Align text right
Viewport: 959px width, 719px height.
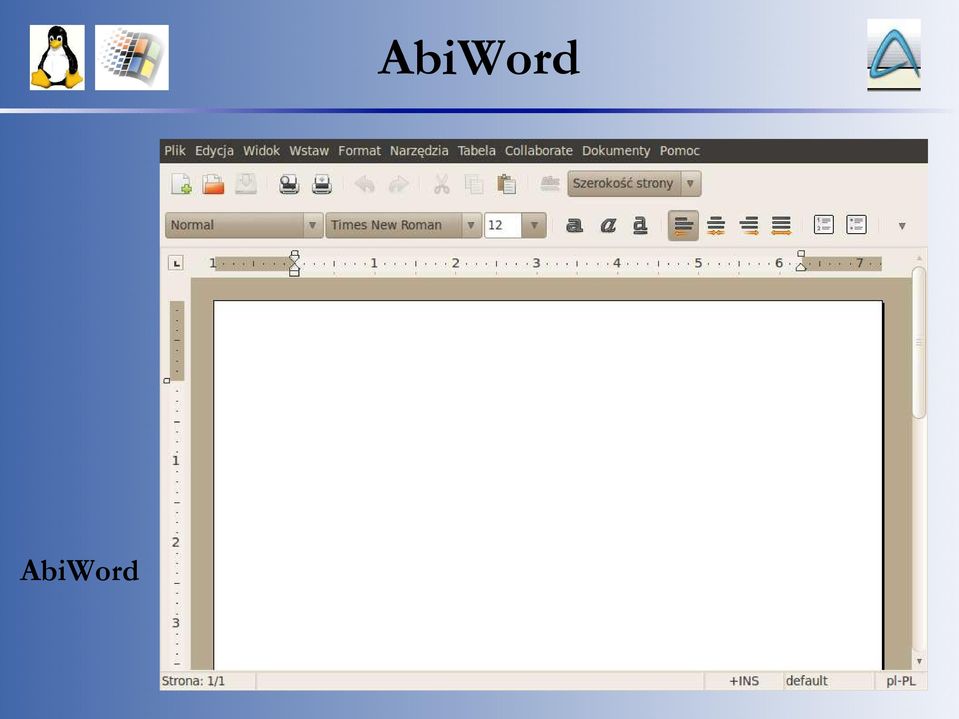[x=749, y=226]
